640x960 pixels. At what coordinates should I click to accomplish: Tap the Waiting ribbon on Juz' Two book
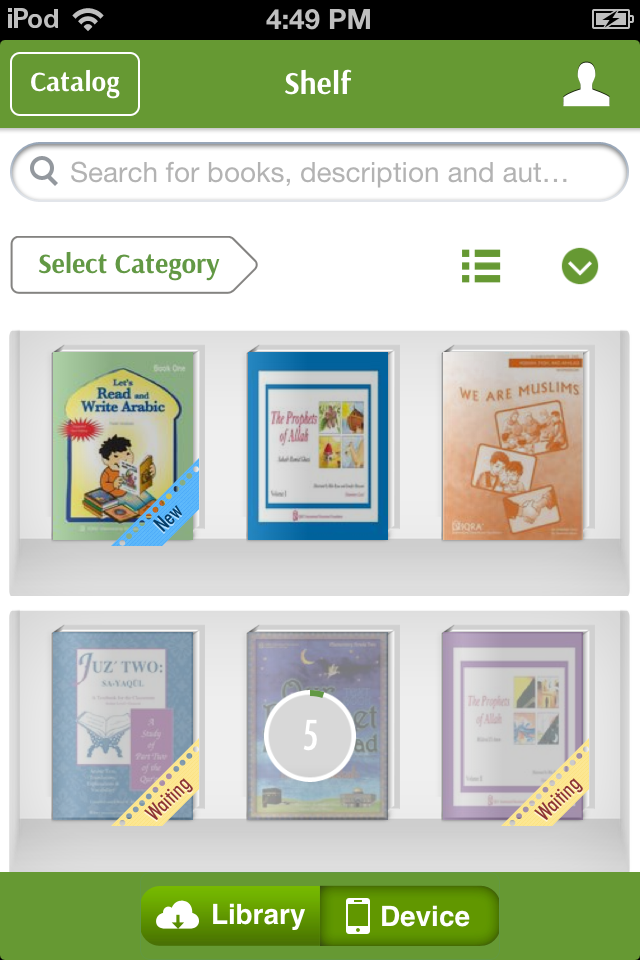click(159, 787)
